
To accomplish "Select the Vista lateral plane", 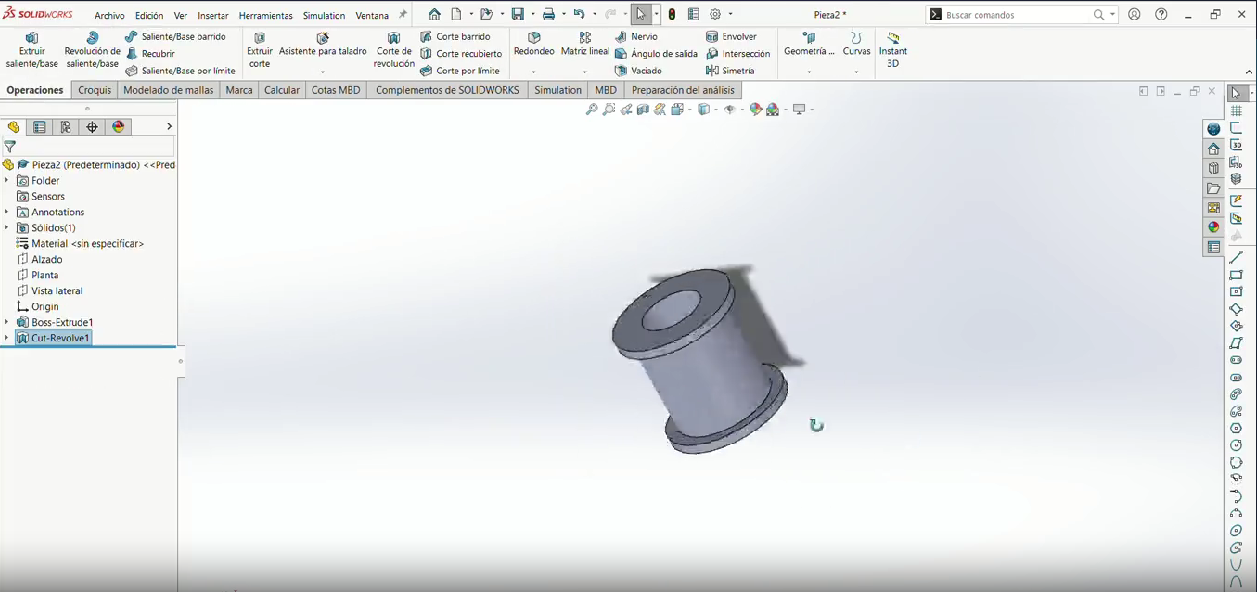I will point(49,291).
